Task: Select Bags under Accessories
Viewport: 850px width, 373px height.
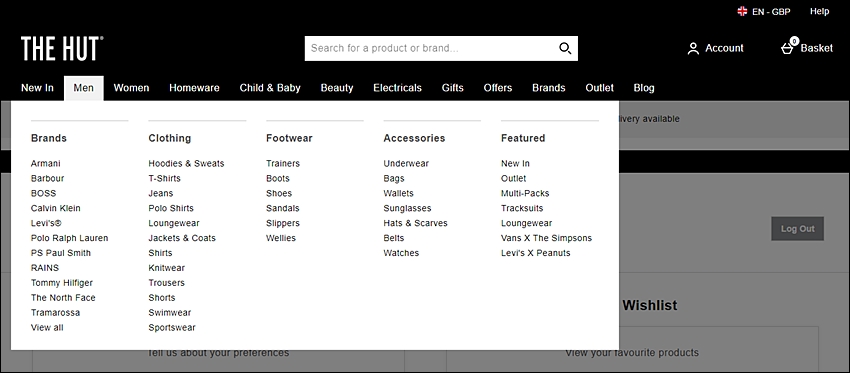Action: pyautogui.click(x=394, y=178)
